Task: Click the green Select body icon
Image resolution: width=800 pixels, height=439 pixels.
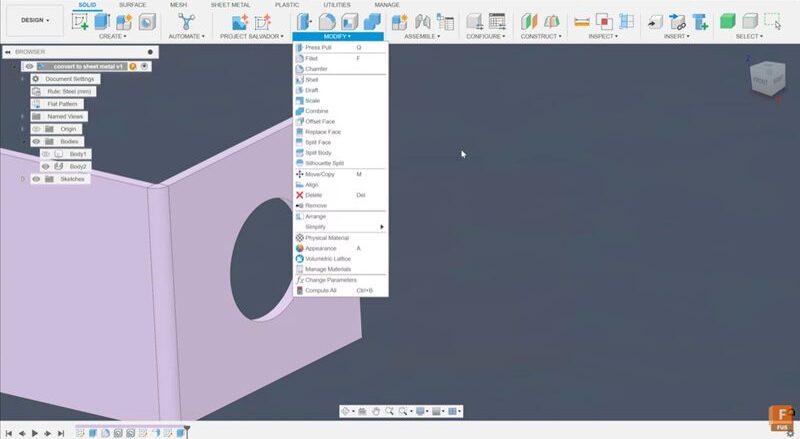Action: point(727,21)
